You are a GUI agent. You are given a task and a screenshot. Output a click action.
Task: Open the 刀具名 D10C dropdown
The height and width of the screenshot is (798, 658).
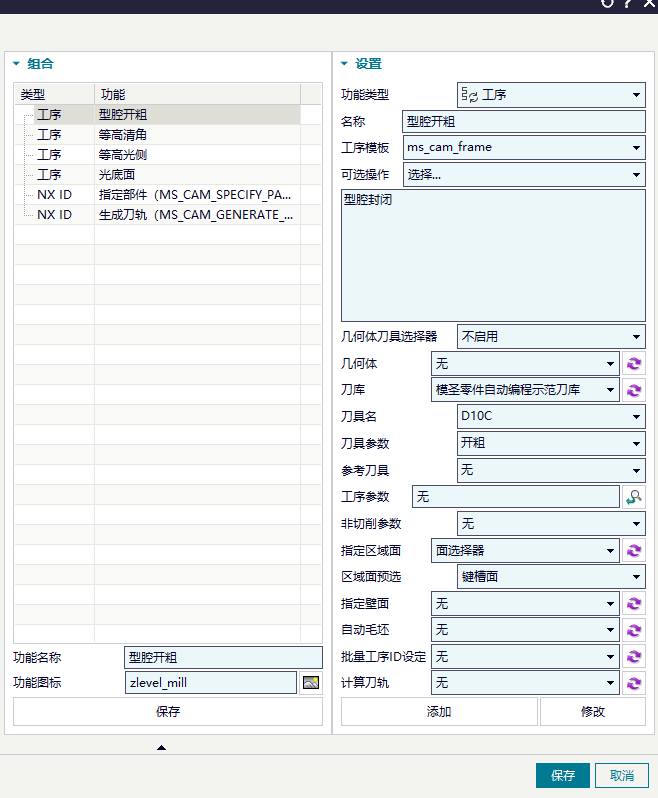pos(551,416)
